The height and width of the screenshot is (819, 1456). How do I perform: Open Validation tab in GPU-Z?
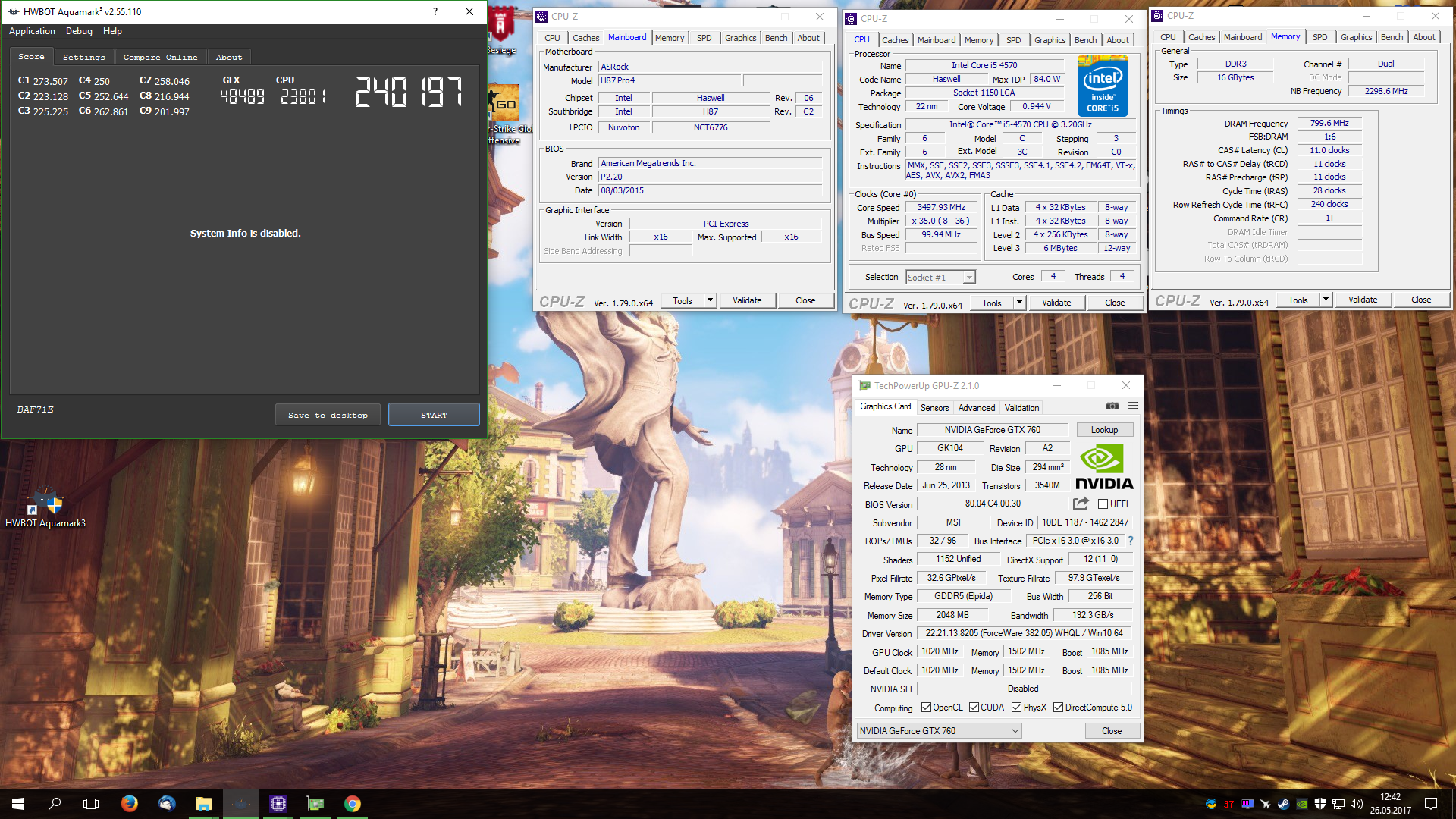click(1021, 408)
